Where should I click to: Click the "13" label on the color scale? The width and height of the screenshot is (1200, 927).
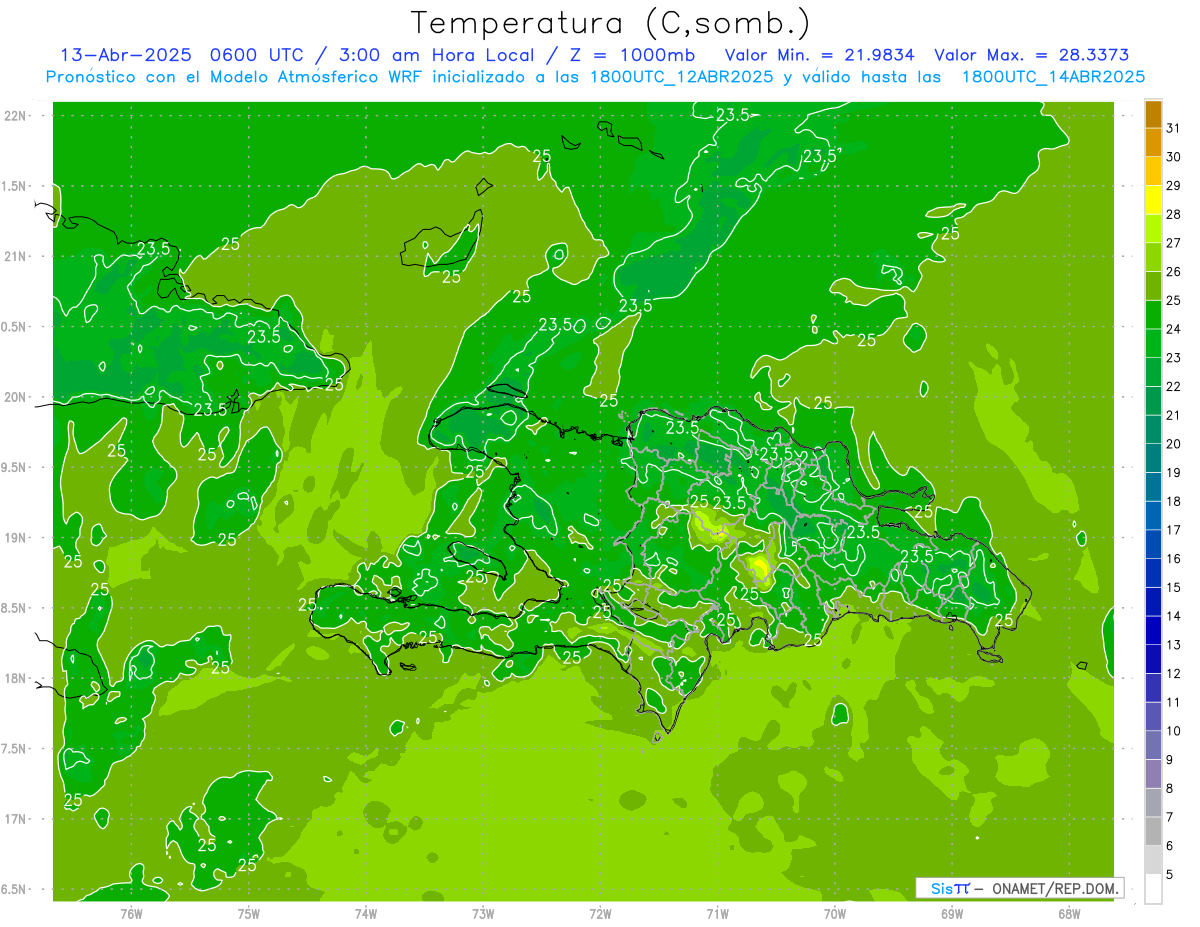pos(1173,645)
